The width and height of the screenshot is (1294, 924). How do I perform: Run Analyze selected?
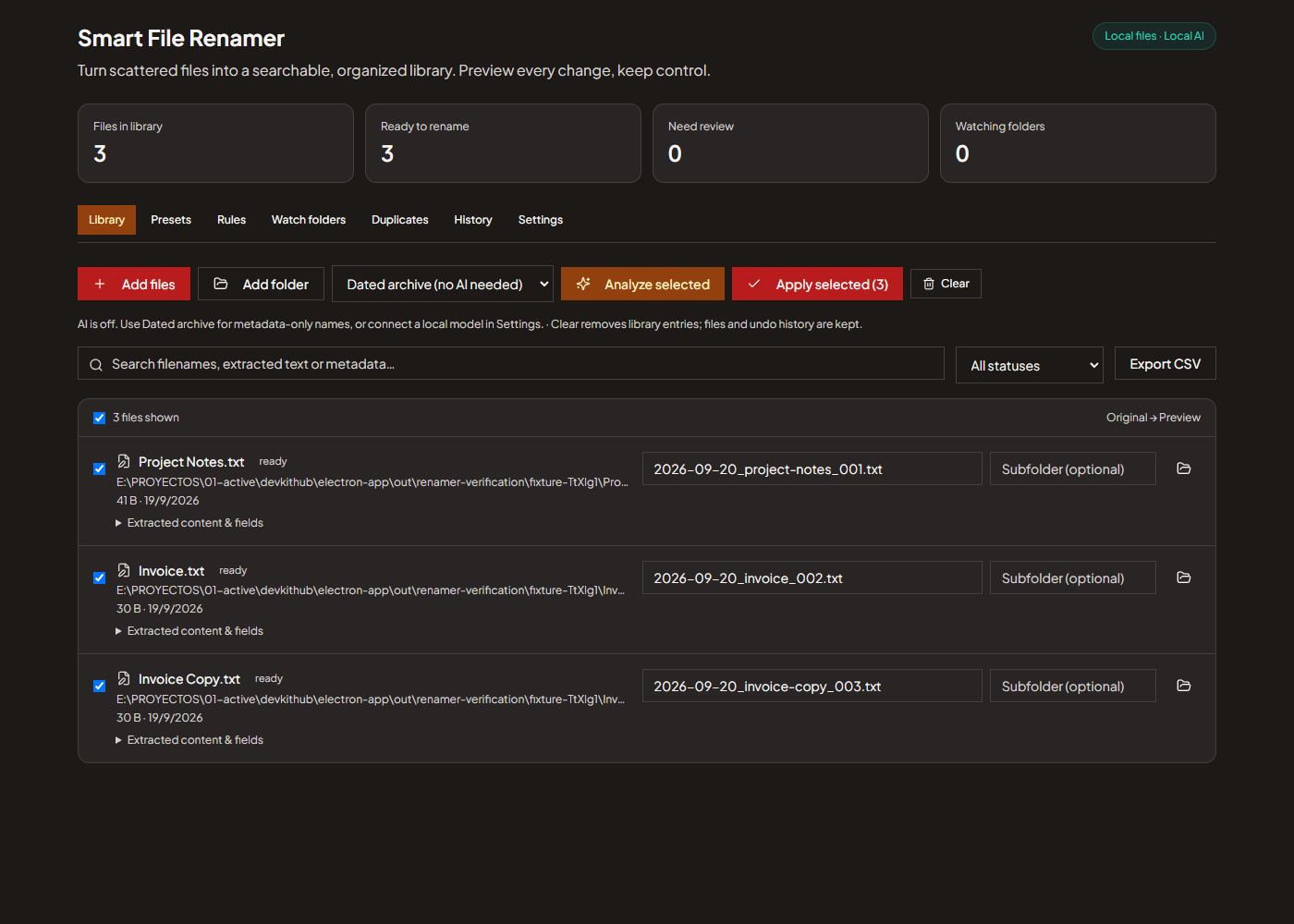click(642, 284)
